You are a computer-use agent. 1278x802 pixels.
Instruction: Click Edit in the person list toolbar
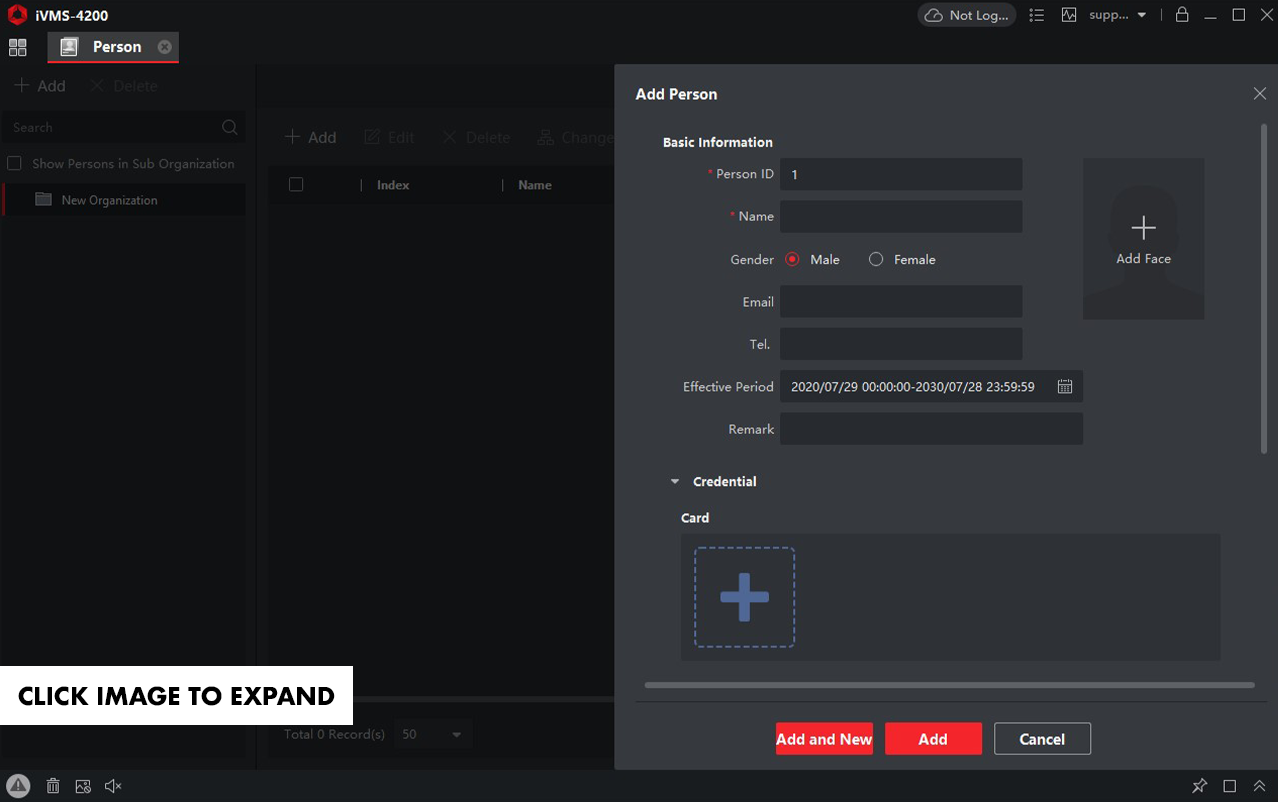[389, 137]
